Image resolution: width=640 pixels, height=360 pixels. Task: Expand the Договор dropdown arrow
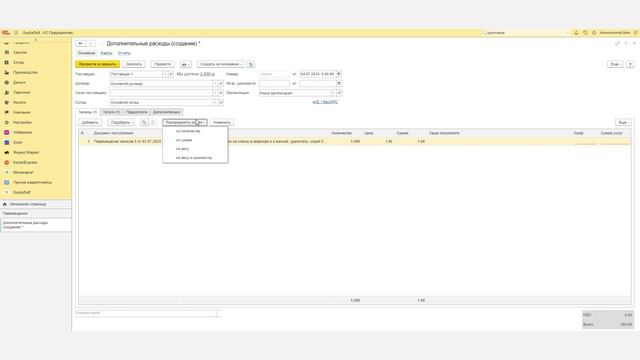[215, 84]
